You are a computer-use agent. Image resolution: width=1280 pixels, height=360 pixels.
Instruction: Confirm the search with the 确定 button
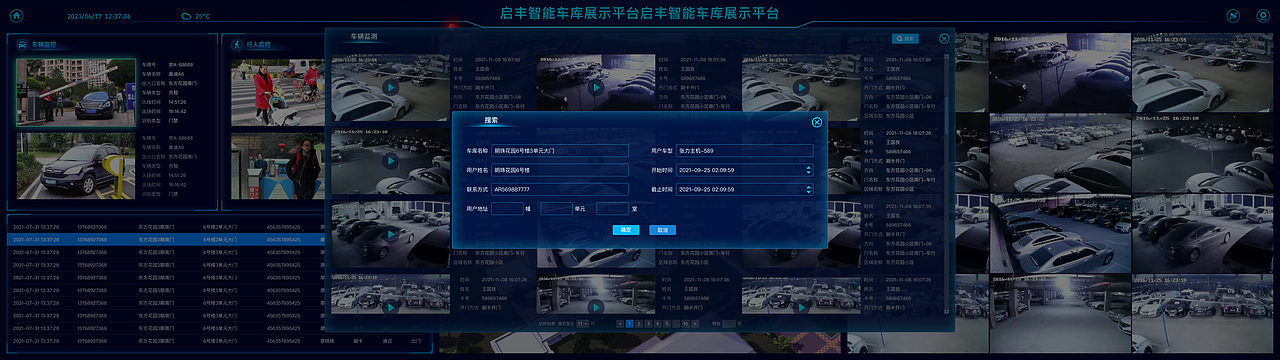[626, 230]
